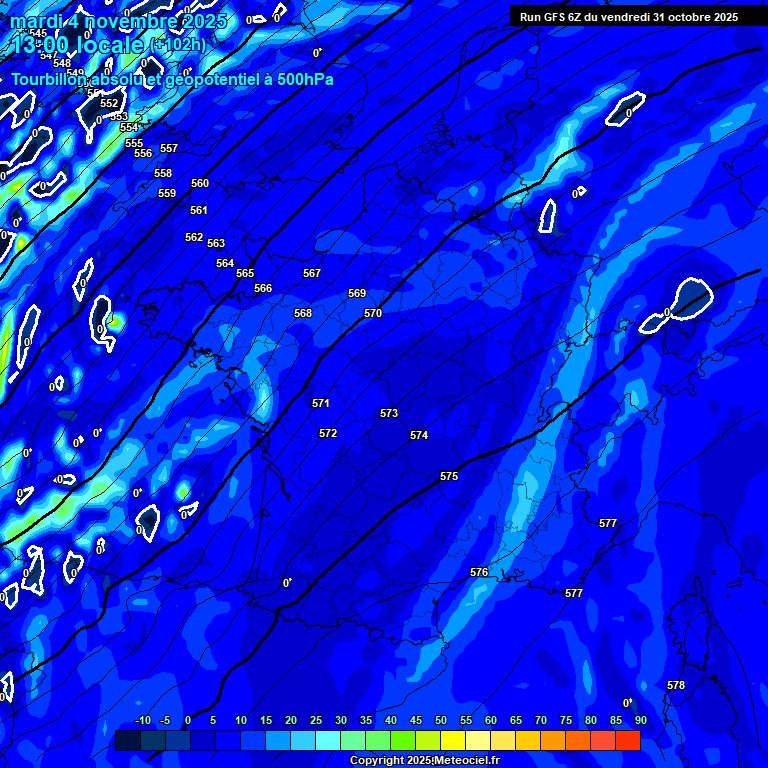Select the 'Tourbillon absolu et géopotentiel' subtitle
Screen dimensions: 768x768
172,79
